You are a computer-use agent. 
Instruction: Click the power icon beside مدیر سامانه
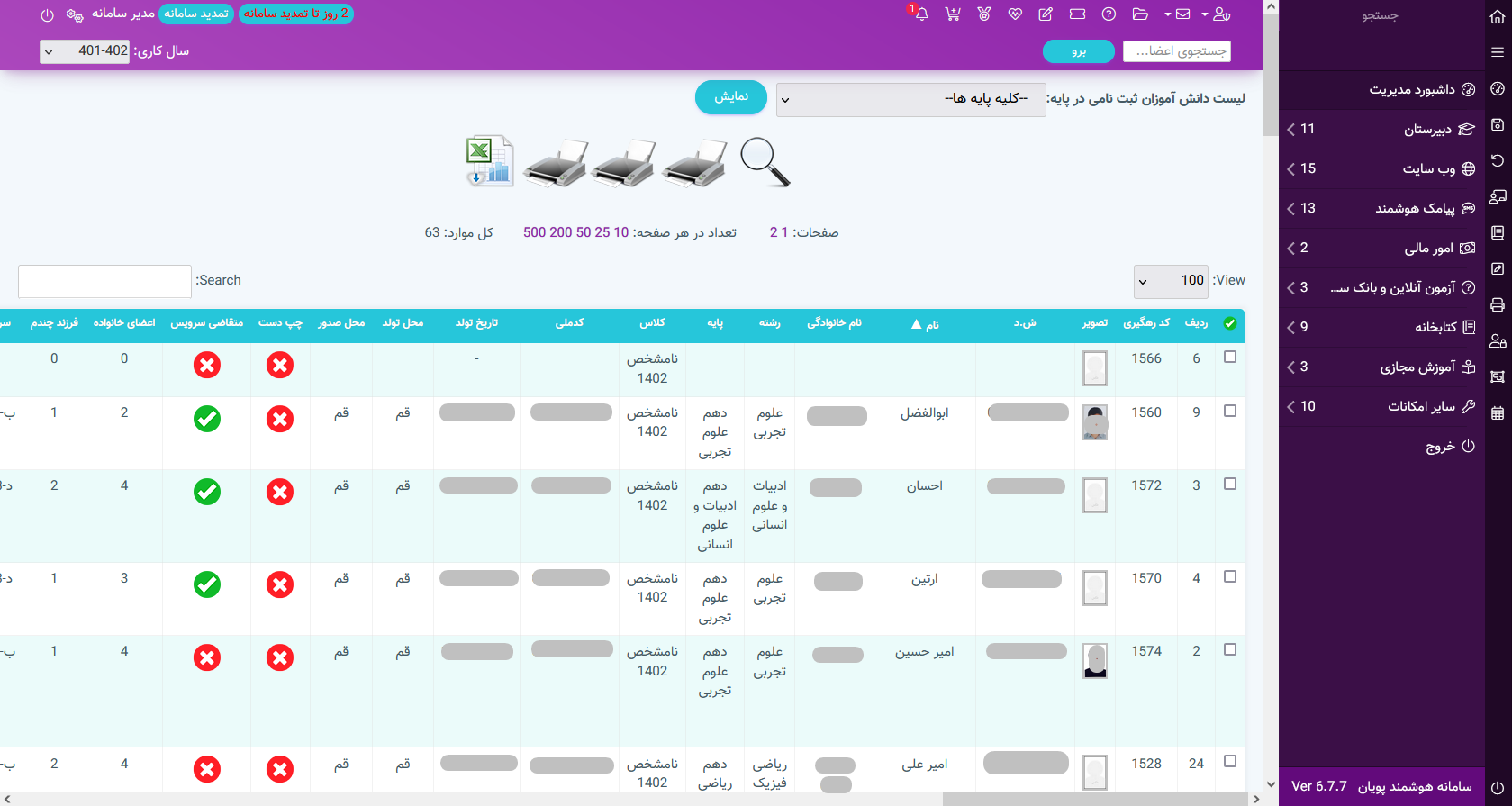[x=48, y=15]
